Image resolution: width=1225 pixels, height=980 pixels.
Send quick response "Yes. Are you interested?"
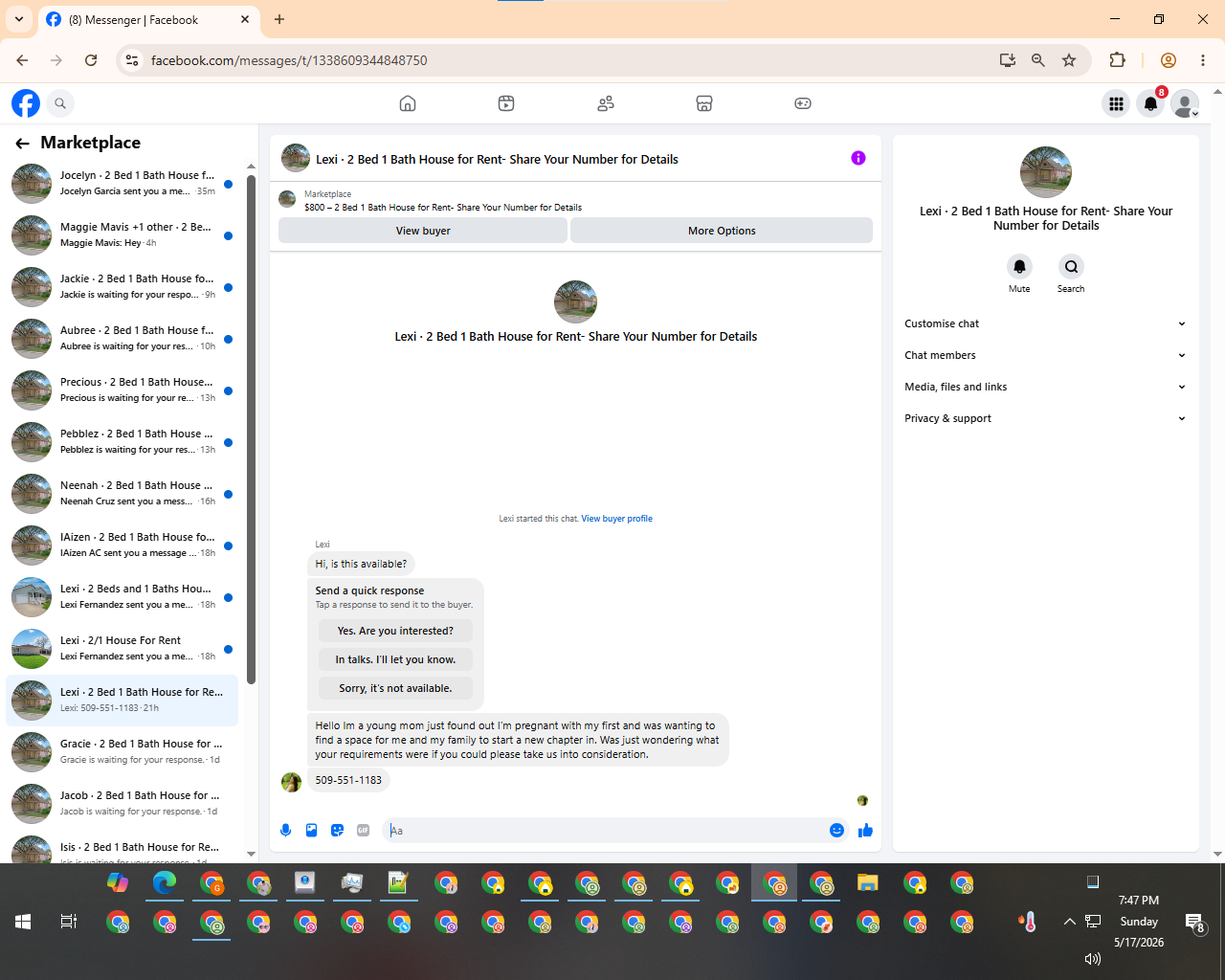(x=395, y=631)
